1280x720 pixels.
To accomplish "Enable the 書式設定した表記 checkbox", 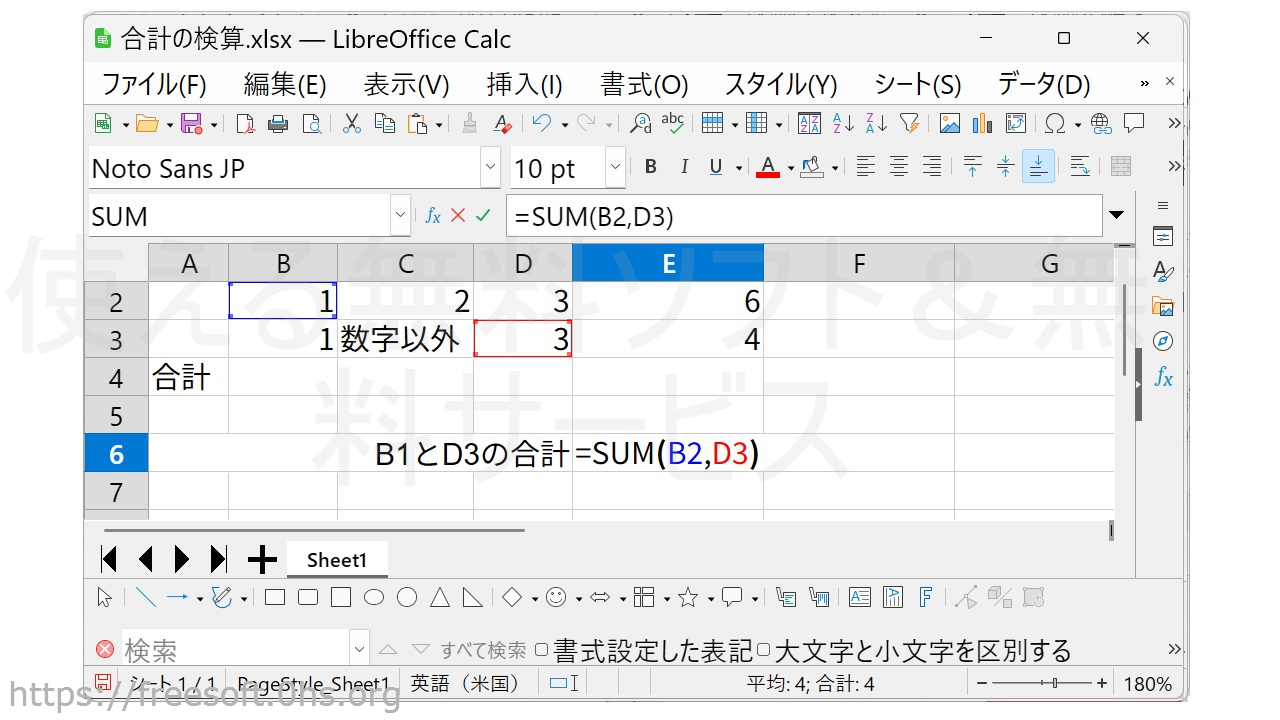I will [x=541, y=651].
